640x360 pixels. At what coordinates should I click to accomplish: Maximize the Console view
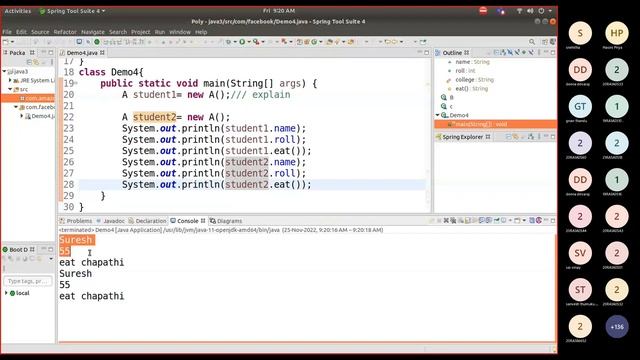pyautogui.click(x=553, y=220)
